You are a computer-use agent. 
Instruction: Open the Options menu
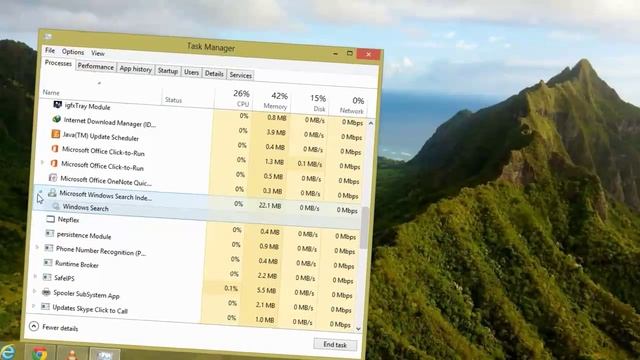[73, 52]
